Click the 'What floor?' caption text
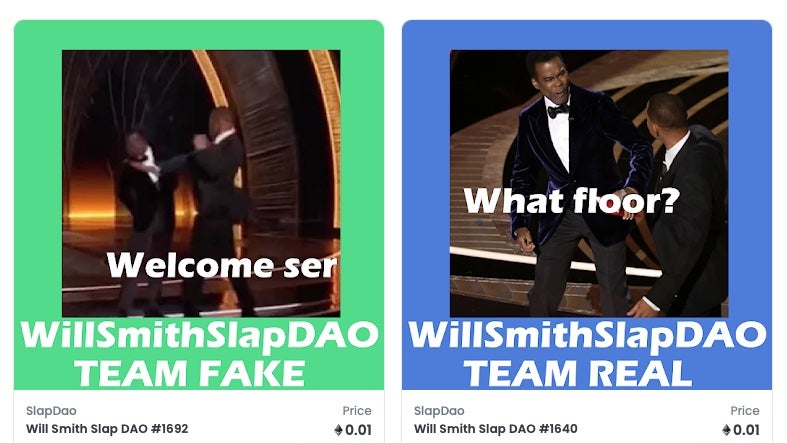Viewport: 787px width, 443px height. tap(571, 201)
